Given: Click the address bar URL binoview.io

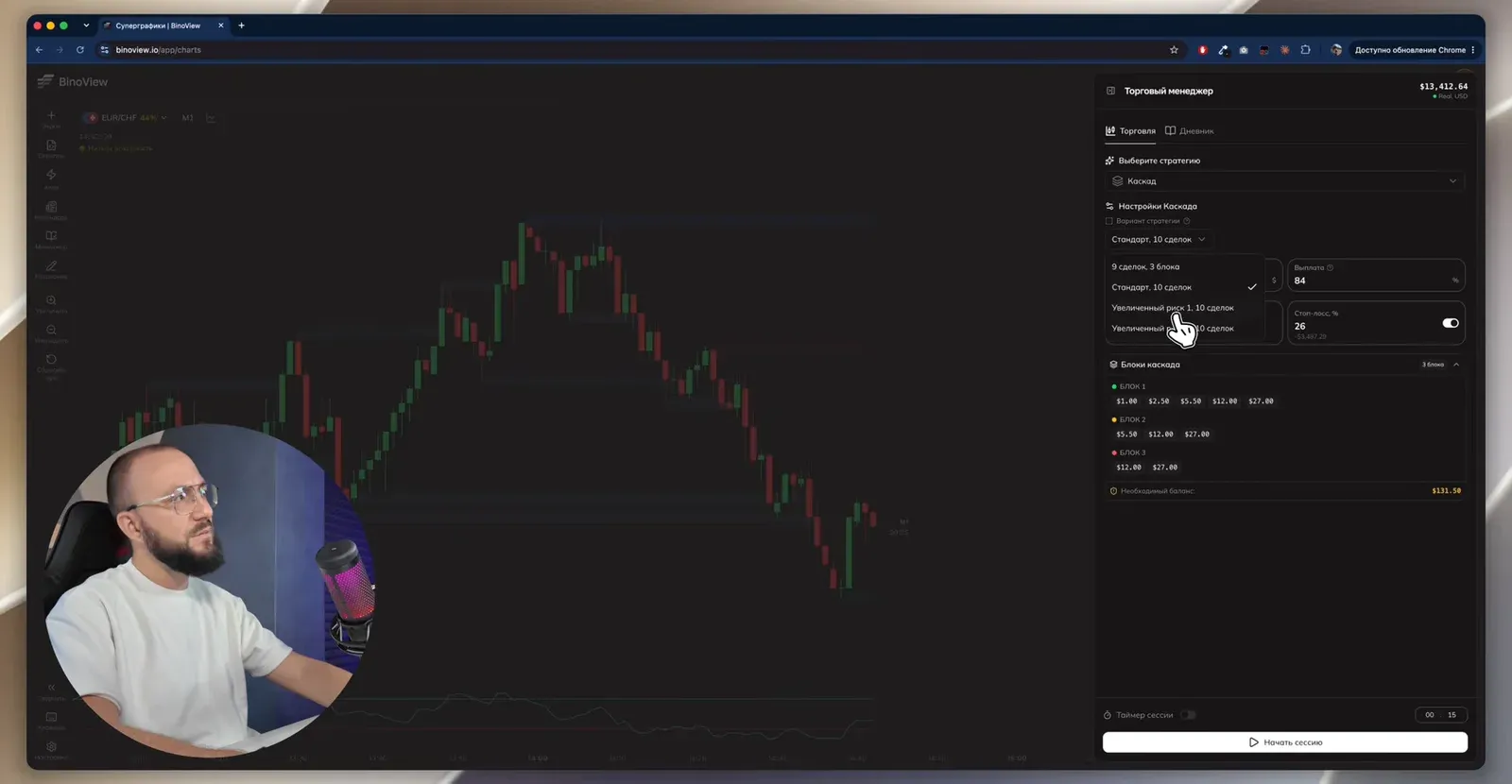Looking at the screenshot, I should coord(158,50).
